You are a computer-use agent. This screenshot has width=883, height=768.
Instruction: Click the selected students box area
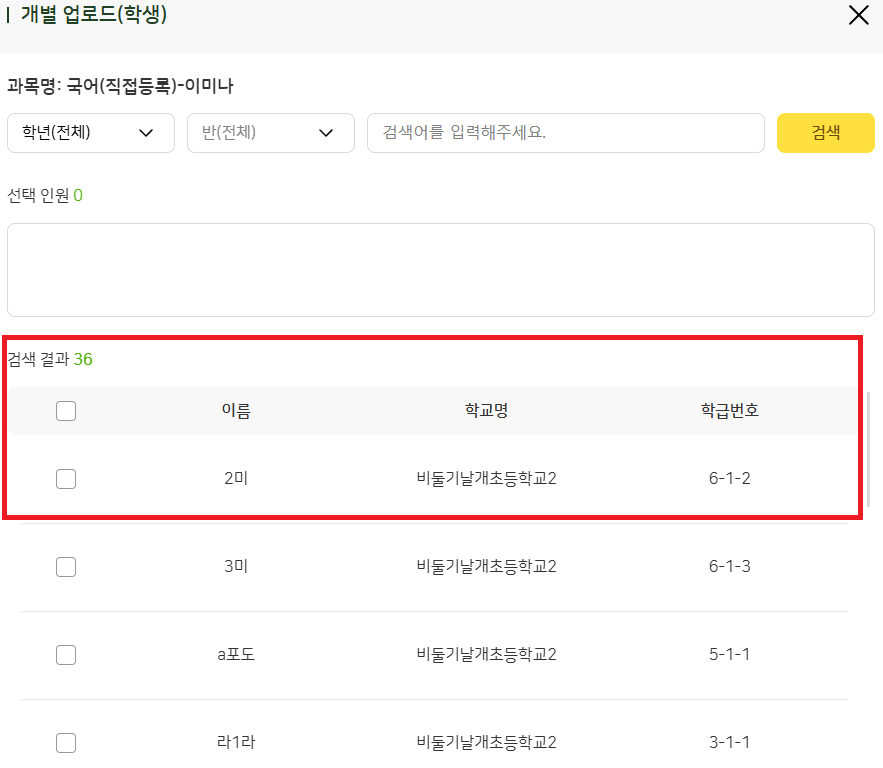pos(440,270)
